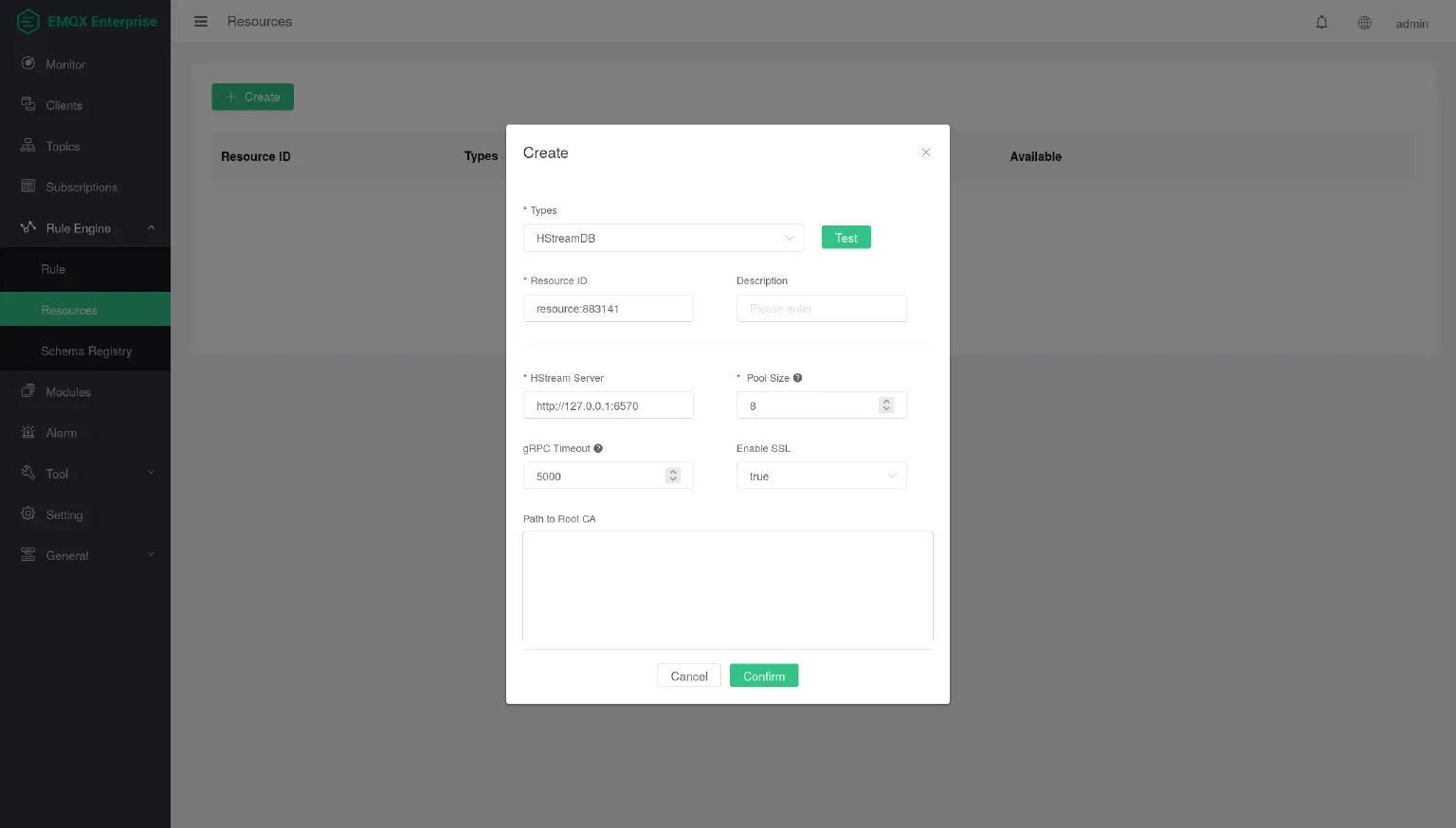Open the Topics page
The width and height of the screenshot is (1456, 828).
62,146
